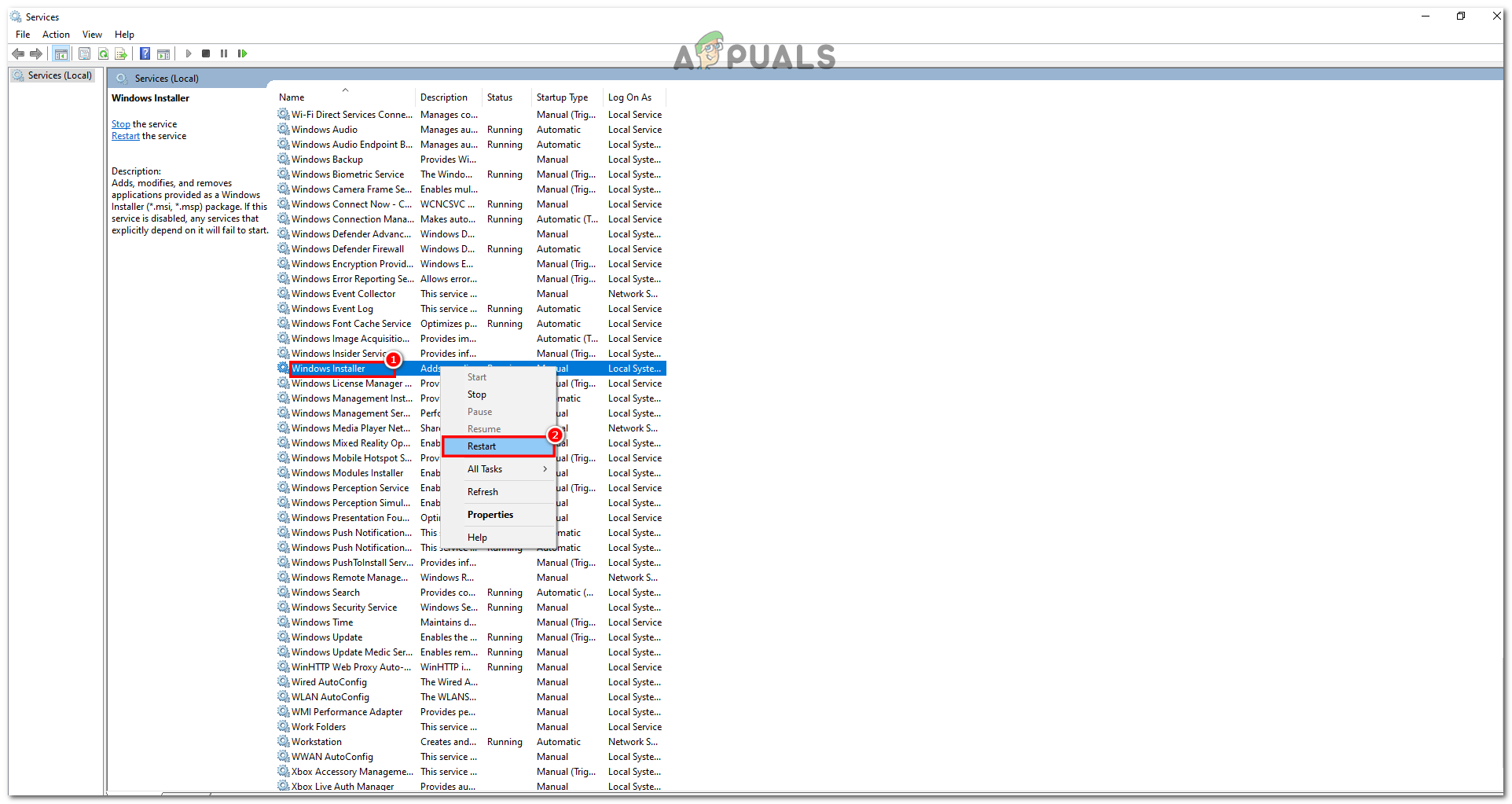Click the Refresh toolbar icon

pyautogui.click(x=103, y=53)
